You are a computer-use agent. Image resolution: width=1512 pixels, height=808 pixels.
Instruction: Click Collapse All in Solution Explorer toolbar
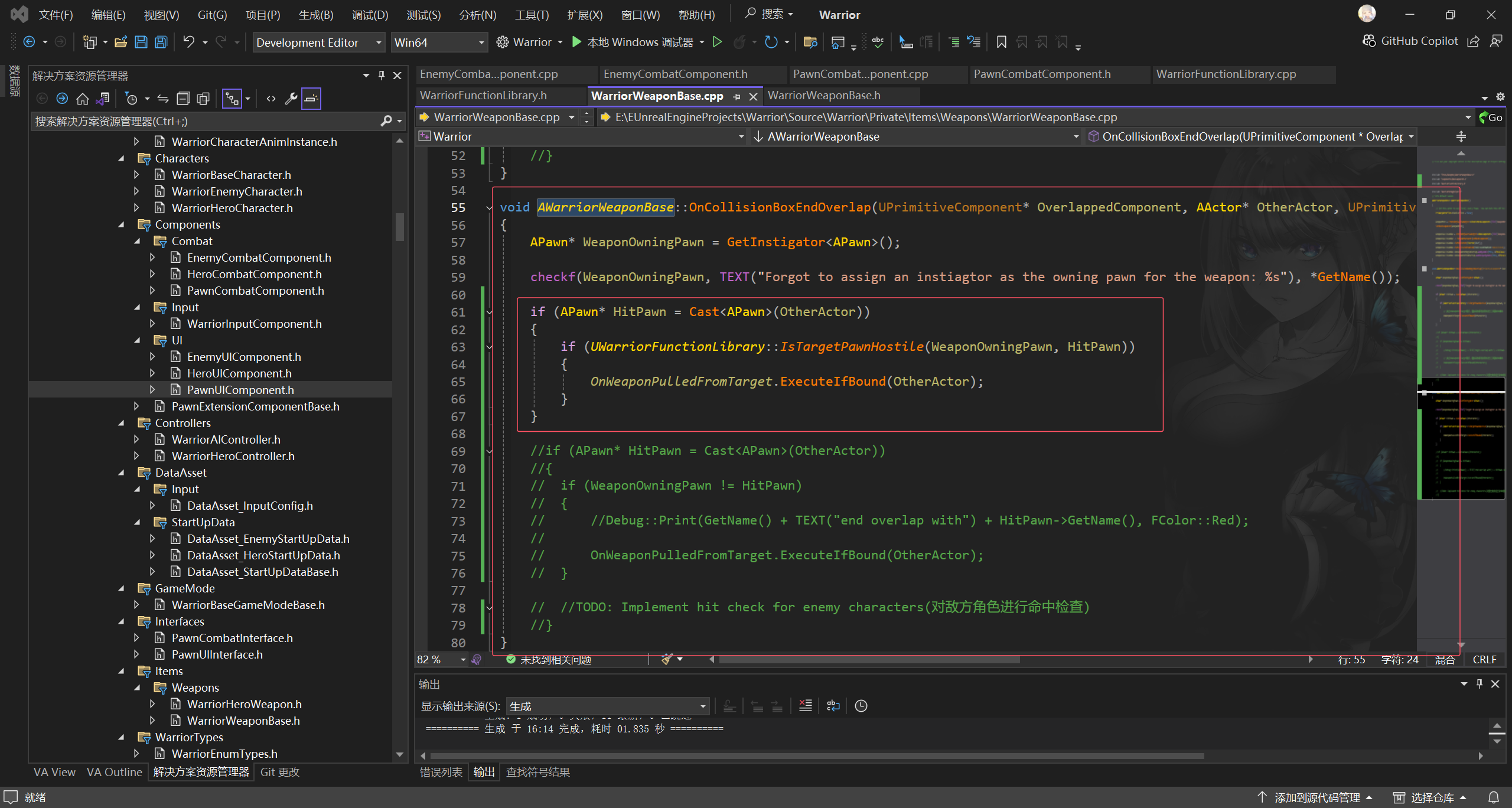pyautogui.click(x=184, y=99)
